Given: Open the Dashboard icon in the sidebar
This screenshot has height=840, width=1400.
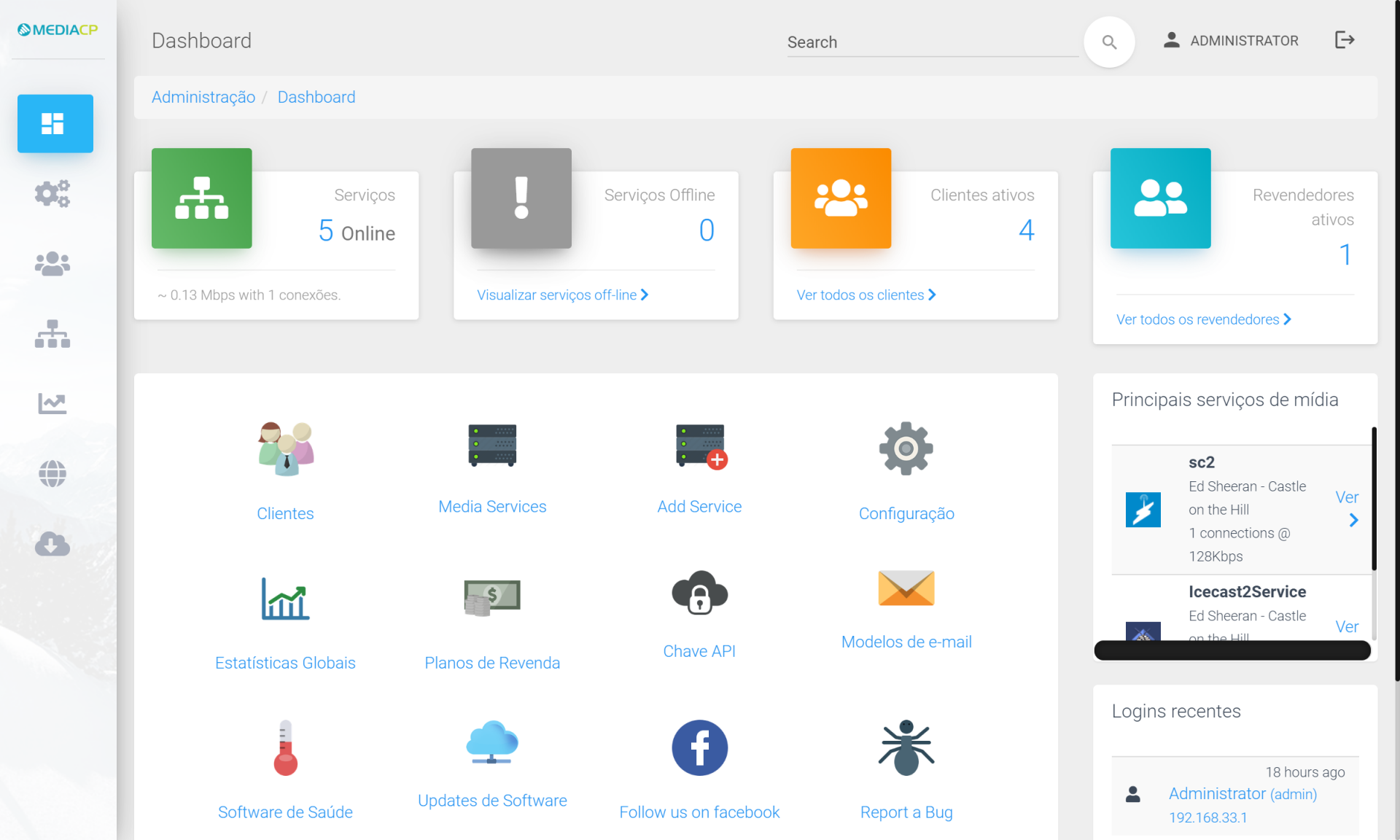Looking at the screenshot, I should 55,123.
